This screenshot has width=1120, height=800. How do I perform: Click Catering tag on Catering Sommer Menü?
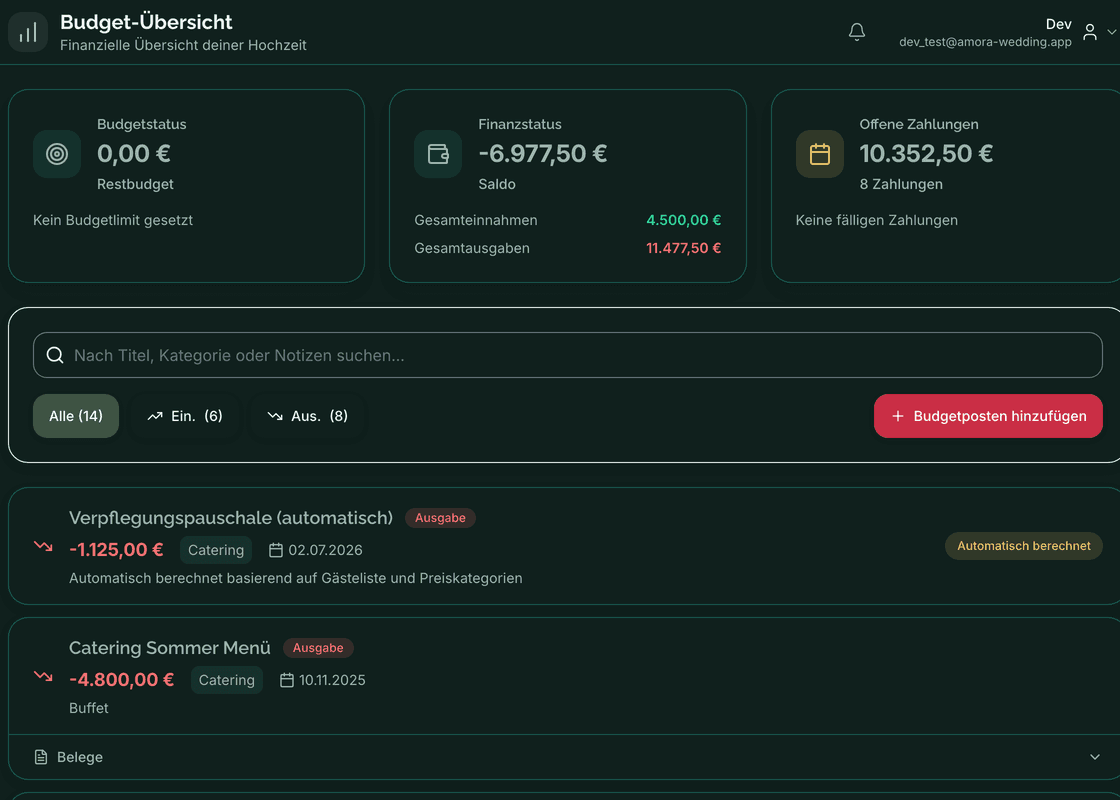(x=226, y=680)
